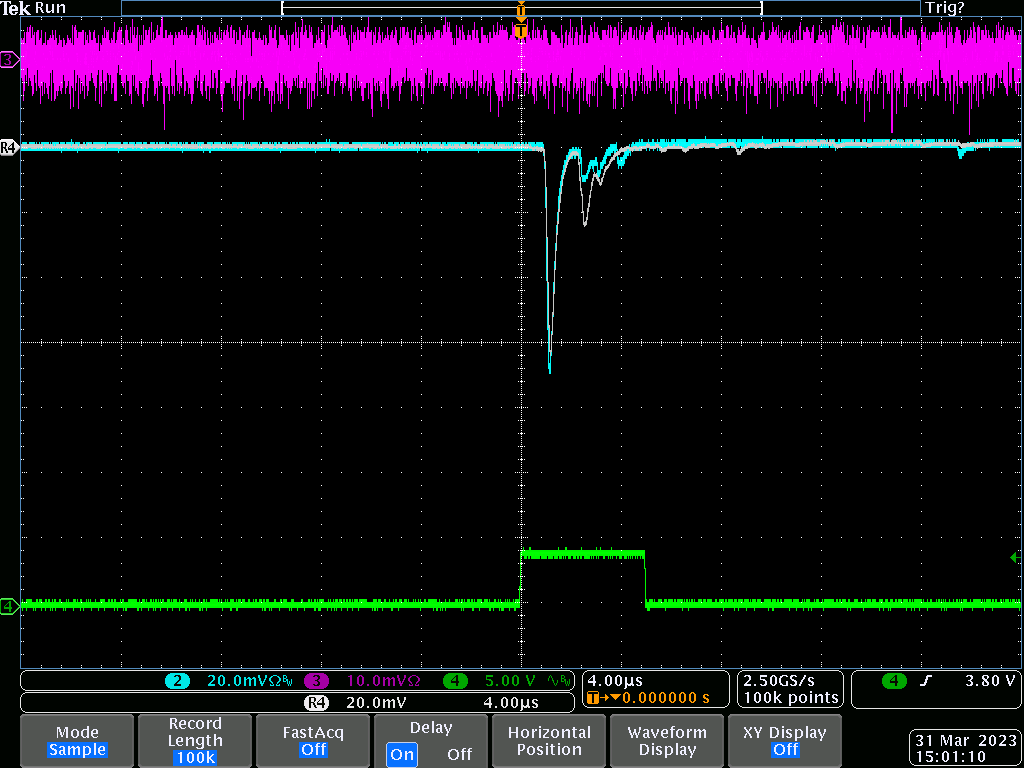Click the Run acquisition status label
The width and height of the screenshot is (1024, 768).
pos(49,8)
